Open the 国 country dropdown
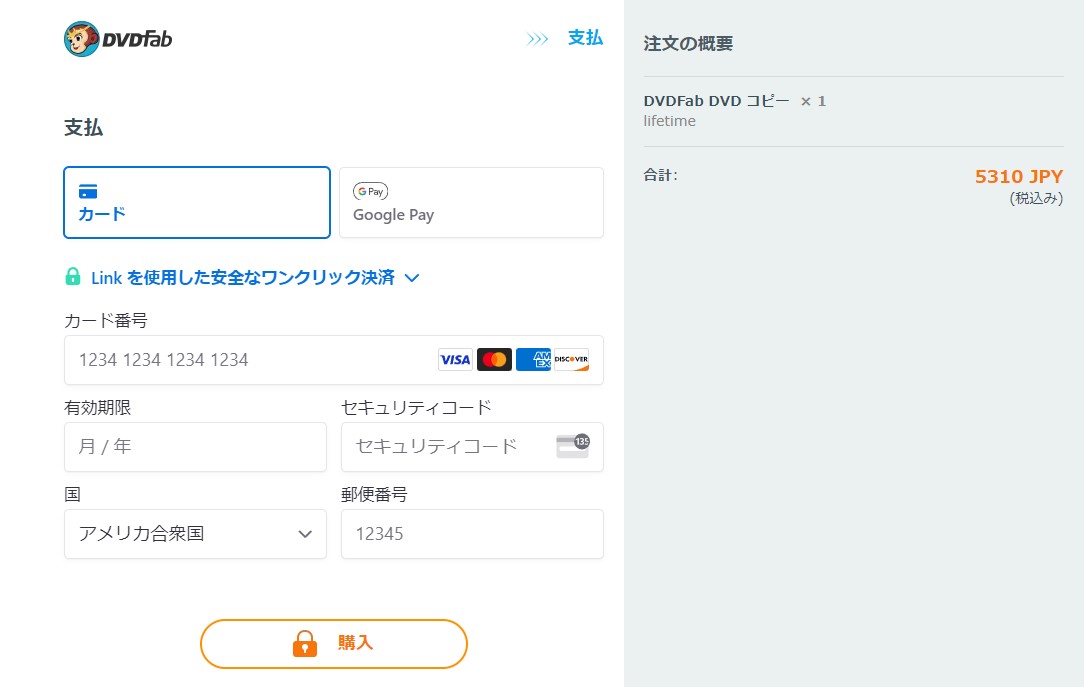This screenshot has height=687, width=1084. pos(196,534)
